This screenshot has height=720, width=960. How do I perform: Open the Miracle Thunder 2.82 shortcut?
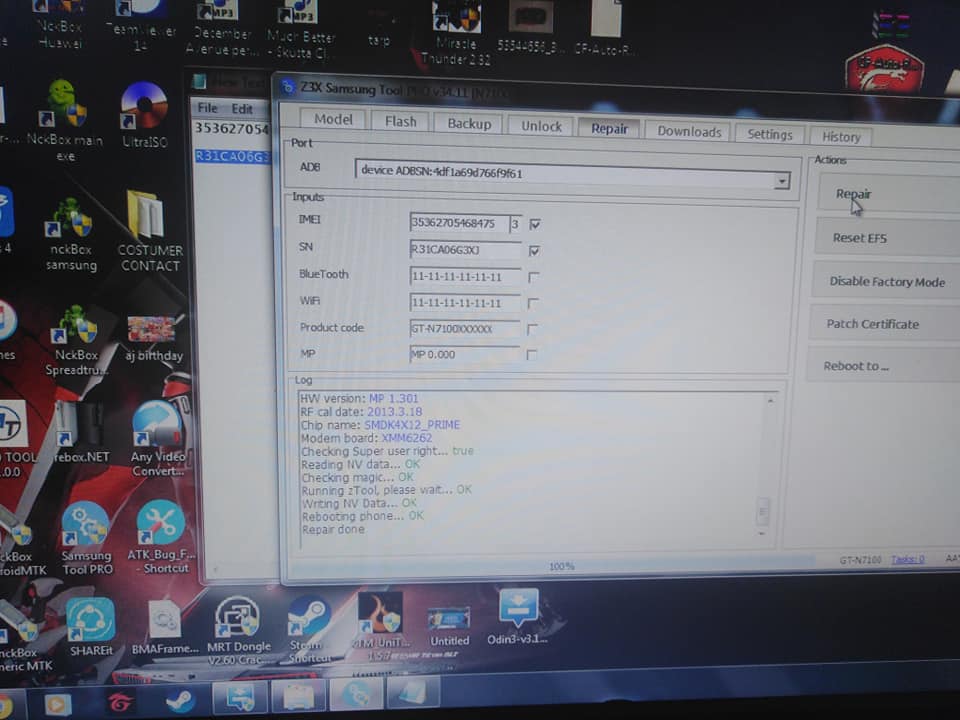456,34
